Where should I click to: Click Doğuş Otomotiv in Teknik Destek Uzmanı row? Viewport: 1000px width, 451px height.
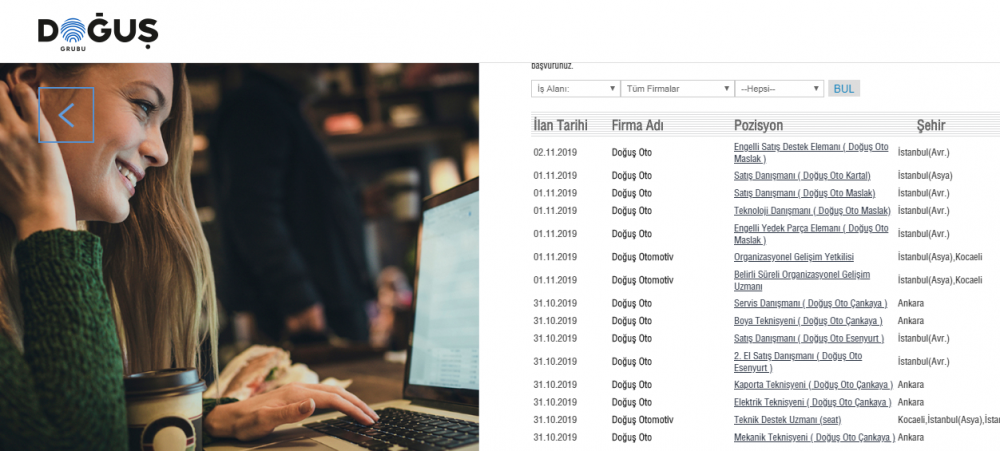coord(642,420)
